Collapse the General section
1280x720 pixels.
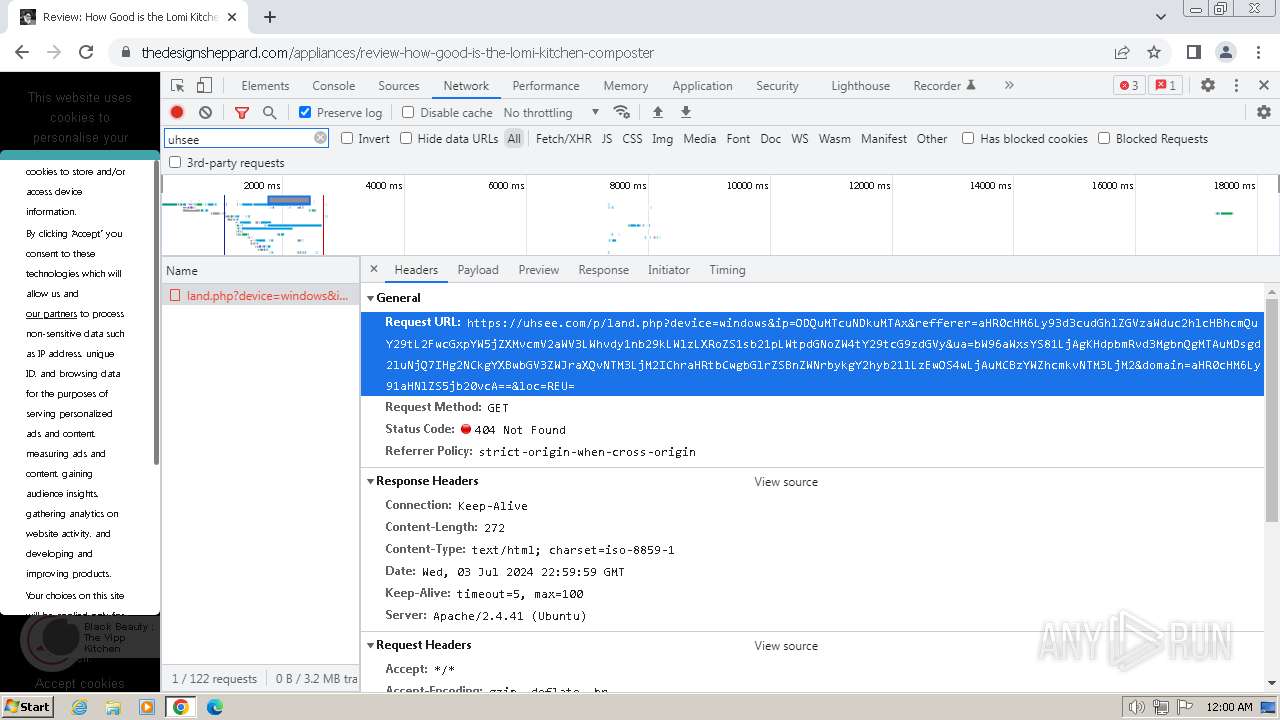[x=371, y=298]
